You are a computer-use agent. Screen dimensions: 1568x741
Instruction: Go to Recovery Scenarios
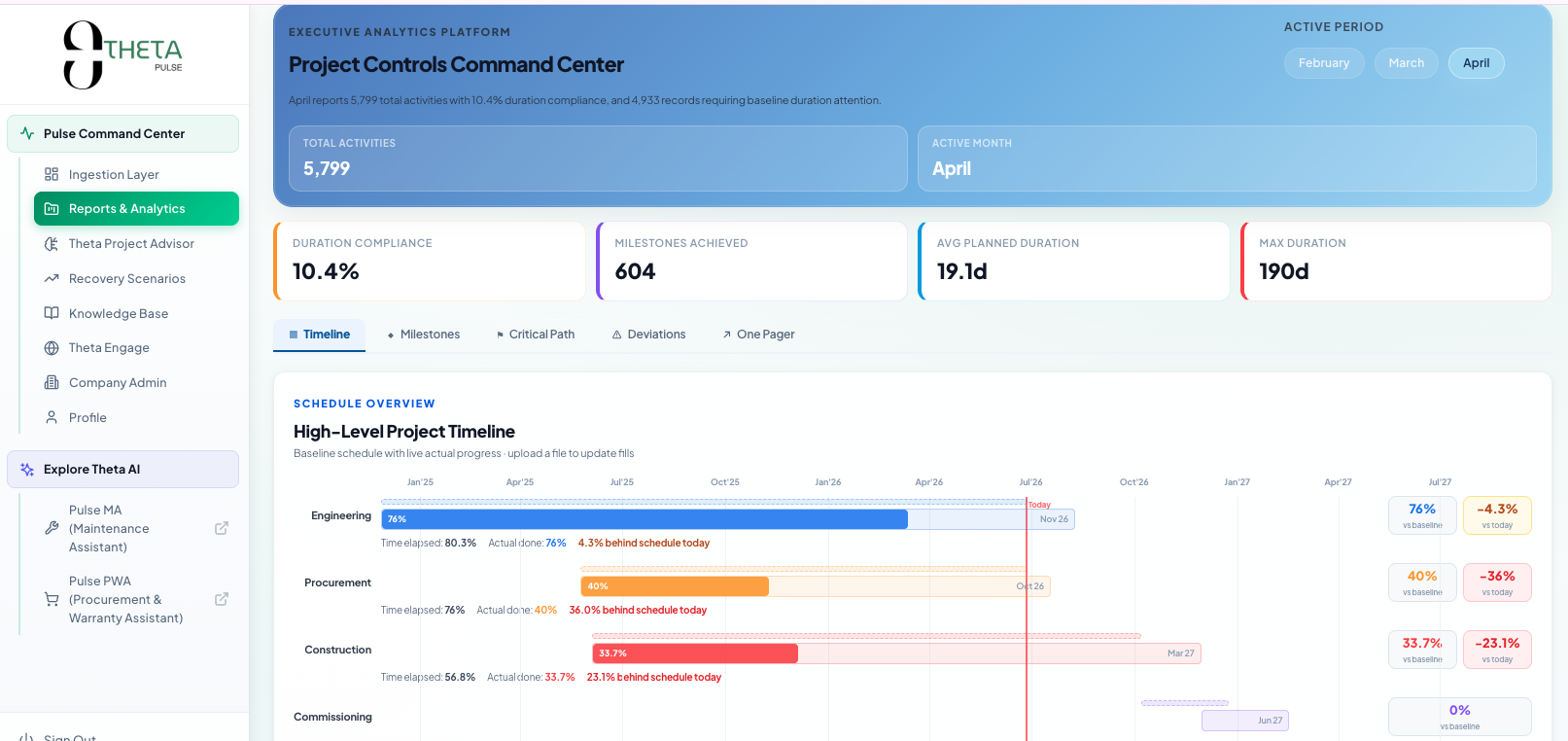coord(136,279)
